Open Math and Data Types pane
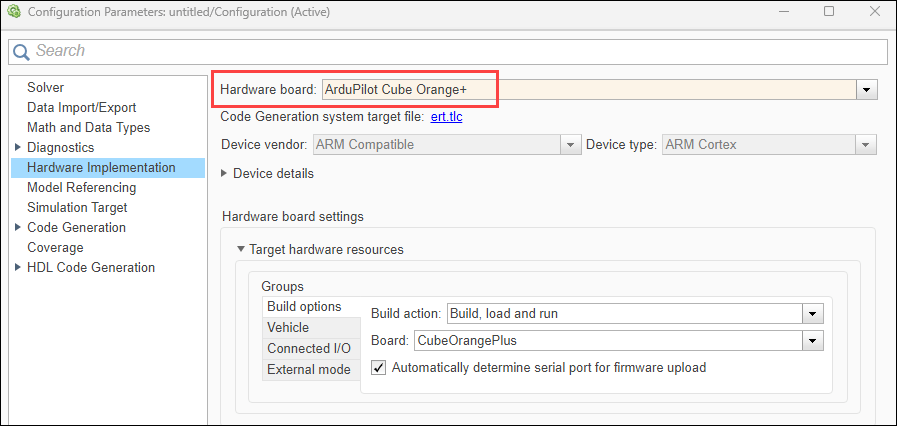The image size is (897, 426). (x=88, y=128)
